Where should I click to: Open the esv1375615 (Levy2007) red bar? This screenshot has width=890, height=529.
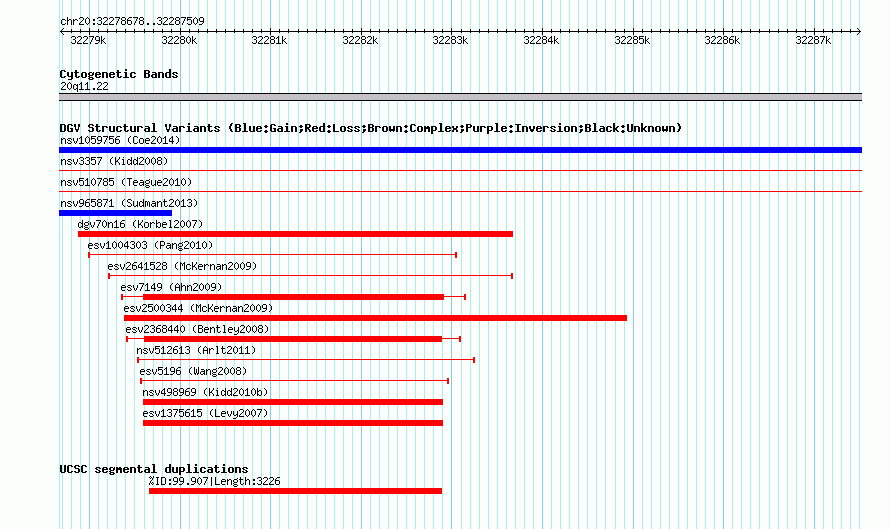tap(293, 423)
